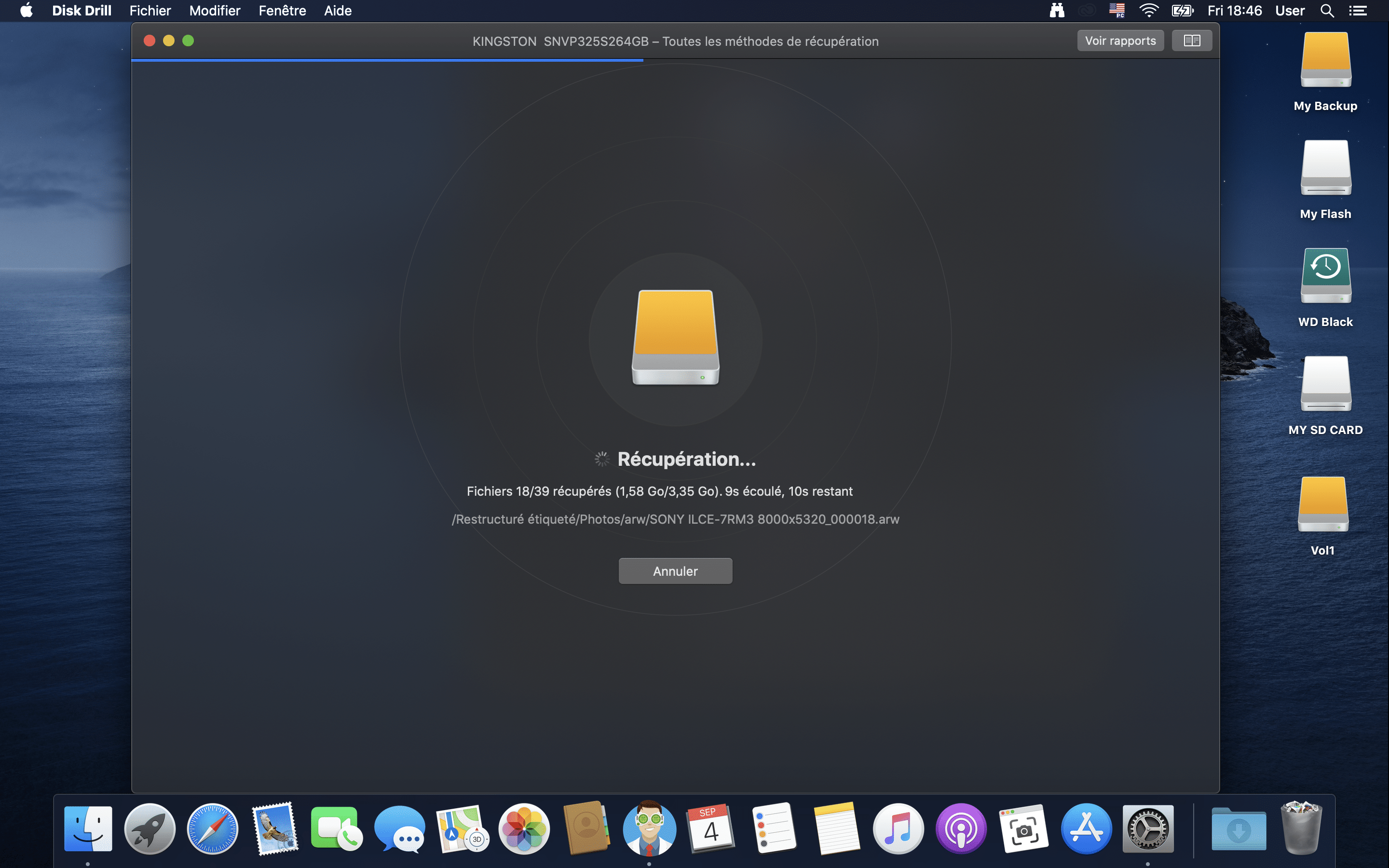
Task: Open MY SD CARD desktop drive
Action: pyautogui.click(x=1325, y=383)
